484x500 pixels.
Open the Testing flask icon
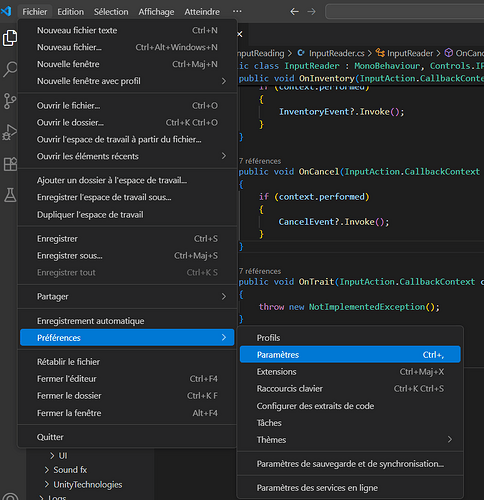tap(10, 195)
